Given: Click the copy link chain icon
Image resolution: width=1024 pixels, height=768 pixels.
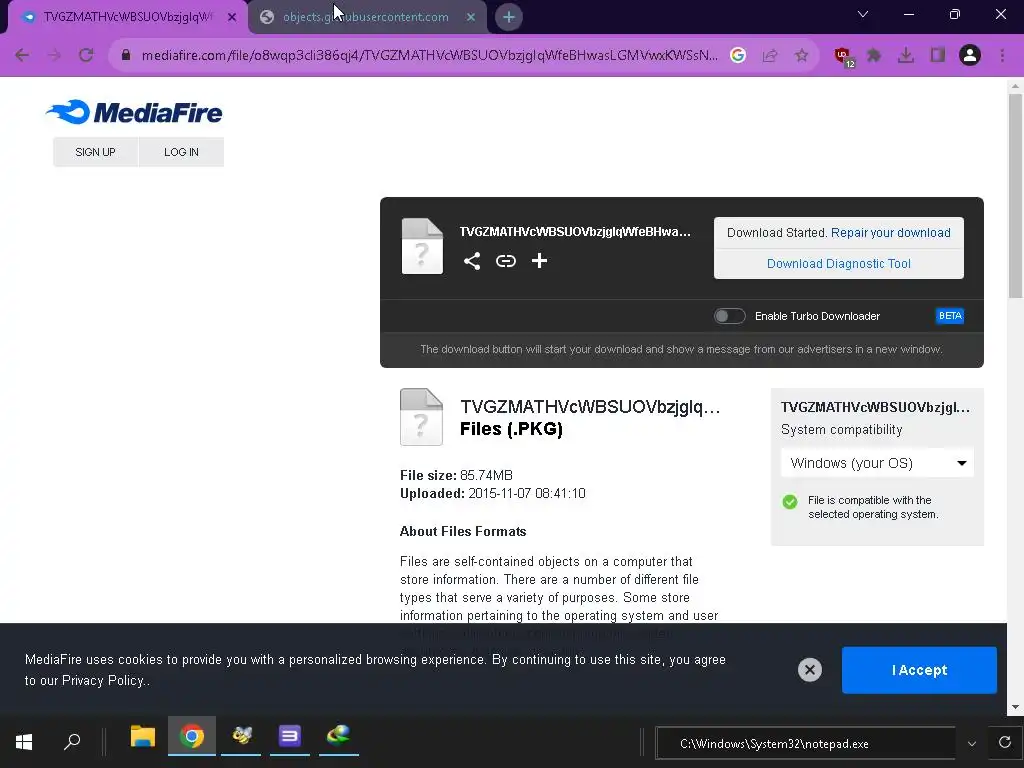Looking at the screenshot, I should [x=505, y=261].
